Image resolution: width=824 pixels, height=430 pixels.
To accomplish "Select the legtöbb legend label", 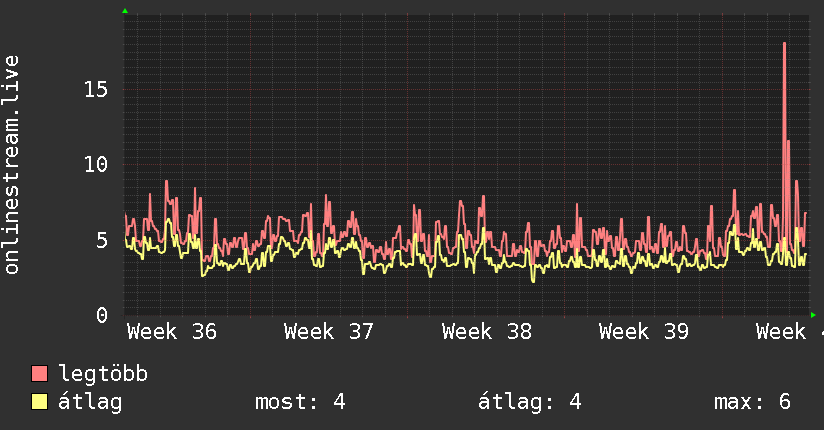I will point(103,374).
